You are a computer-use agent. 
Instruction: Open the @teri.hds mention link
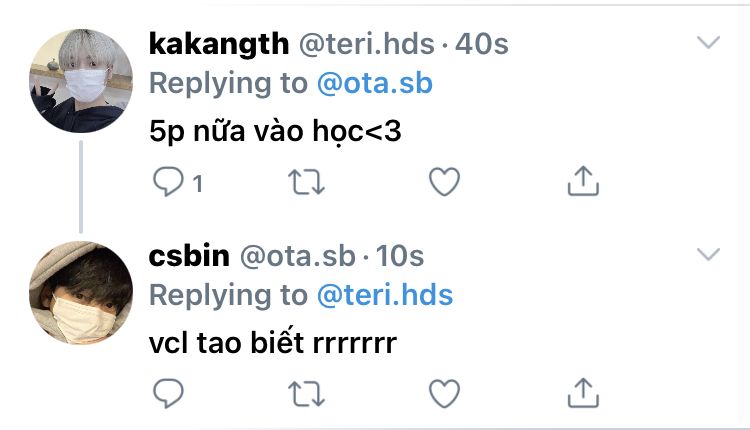pos(384,296)
